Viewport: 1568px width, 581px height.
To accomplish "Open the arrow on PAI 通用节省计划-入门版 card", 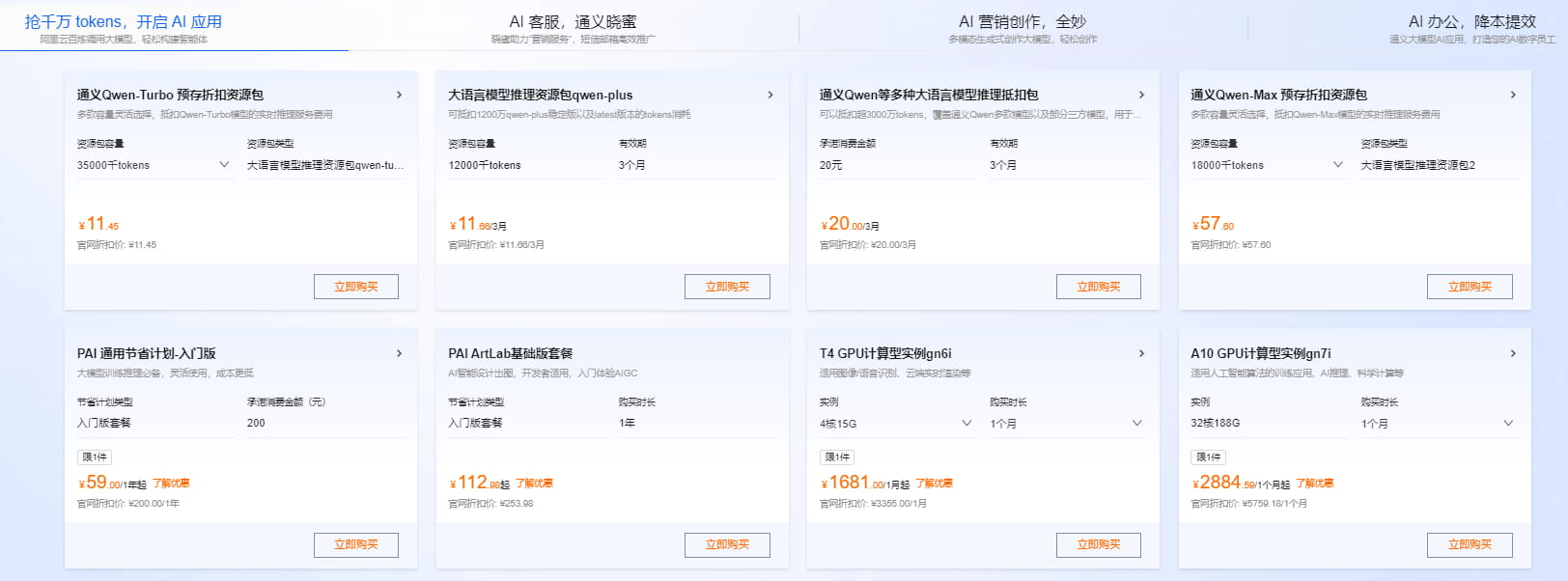I will point(399,353).
